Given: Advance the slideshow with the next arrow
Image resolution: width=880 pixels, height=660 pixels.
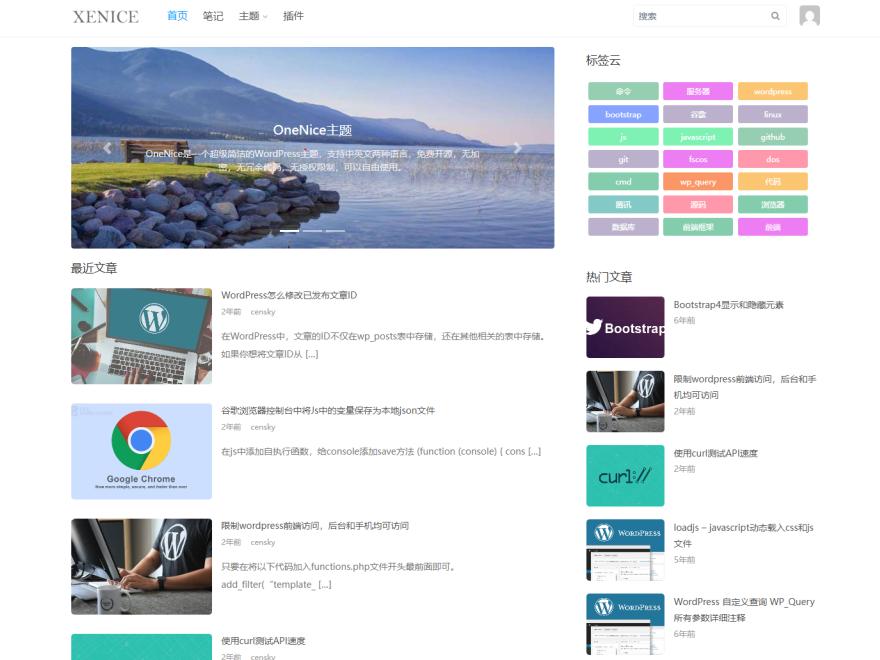Looking at the screenshot, I should click(518, 147).
